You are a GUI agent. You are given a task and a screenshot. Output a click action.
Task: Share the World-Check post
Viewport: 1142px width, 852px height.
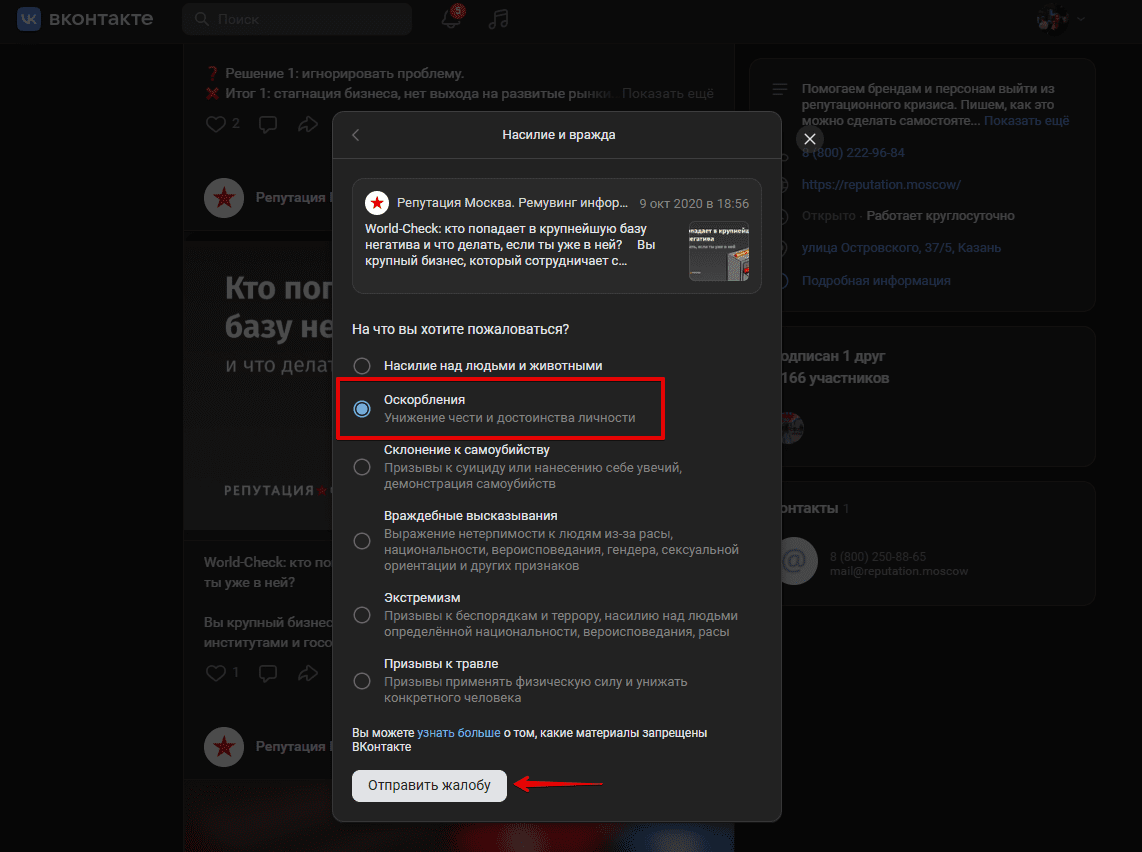[x=307, y=674]
